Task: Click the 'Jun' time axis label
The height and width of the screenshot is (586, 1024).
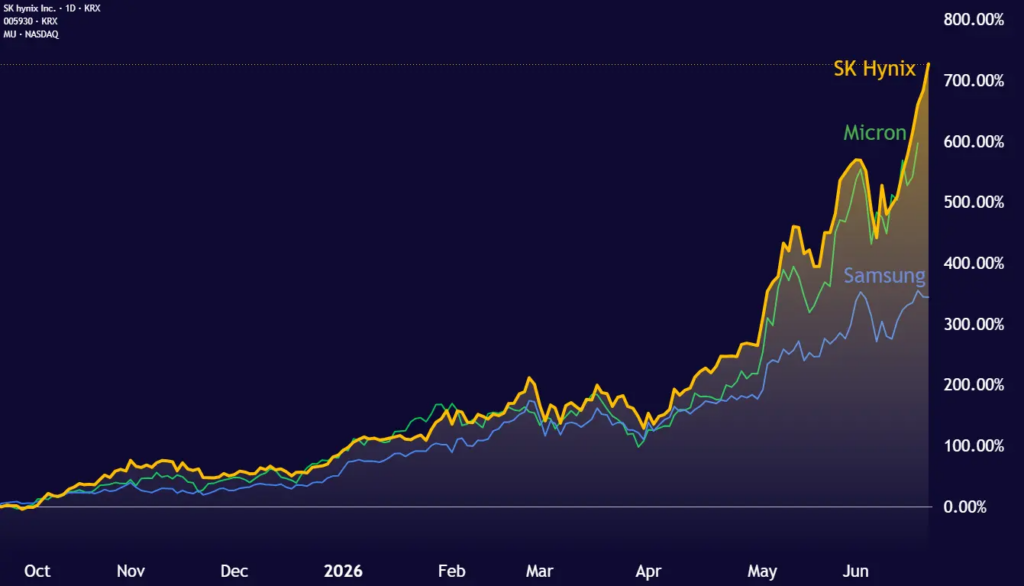Action: click(x=856, y=571)
